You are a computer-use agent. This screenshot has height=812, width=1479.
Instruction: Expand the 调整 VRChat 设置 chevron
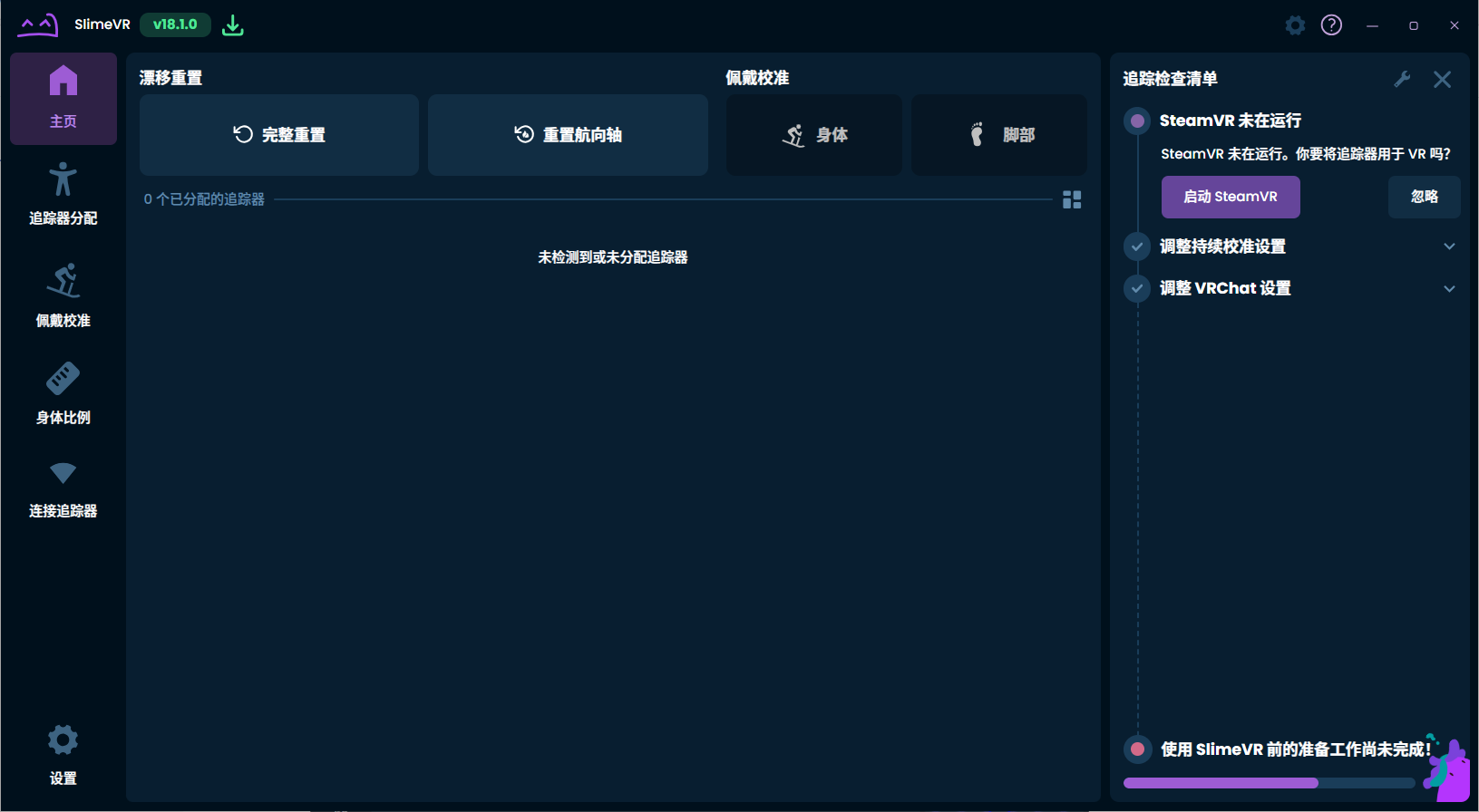tap(1449, 288)
